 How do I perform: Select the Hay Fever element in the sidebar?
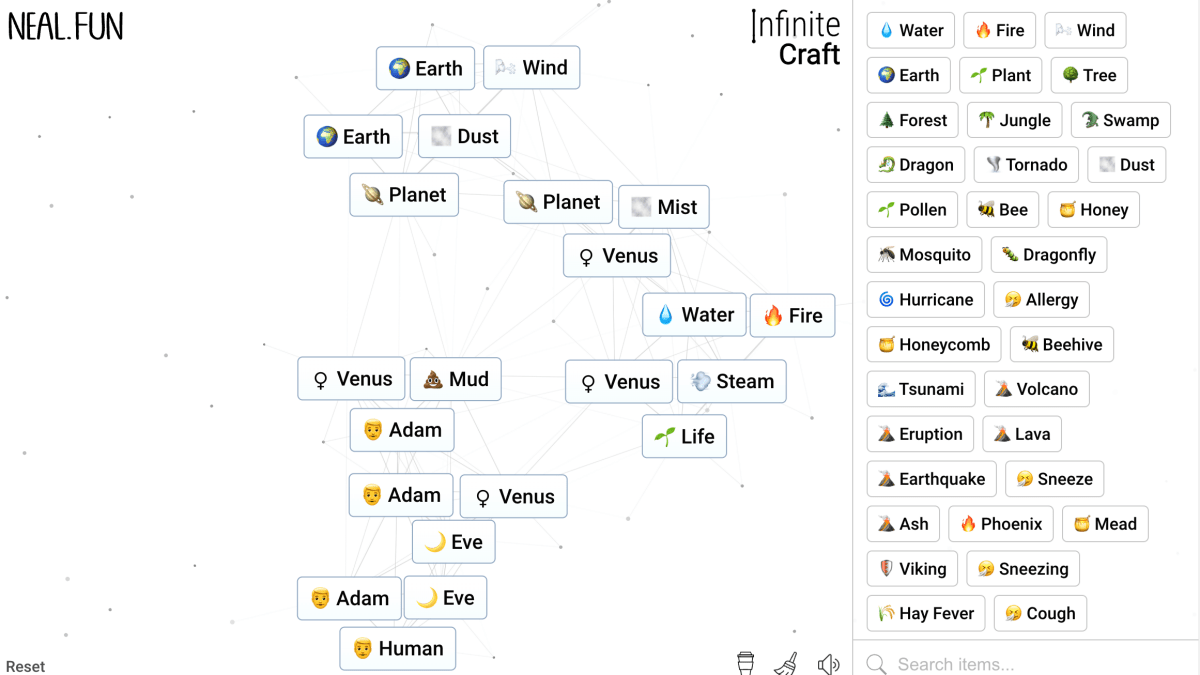pyautogui.click(x=925, y=613)
